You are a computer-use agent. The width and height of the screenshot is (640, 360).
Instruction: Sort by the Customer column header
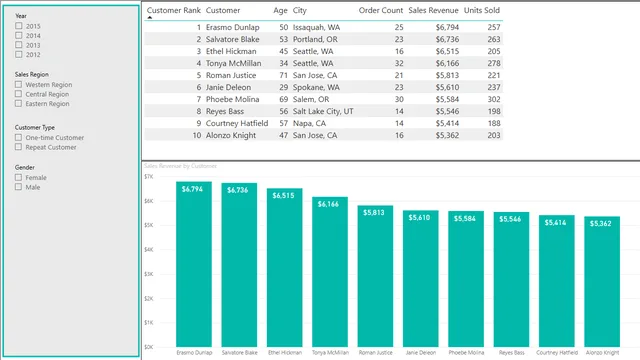(223, 10)
